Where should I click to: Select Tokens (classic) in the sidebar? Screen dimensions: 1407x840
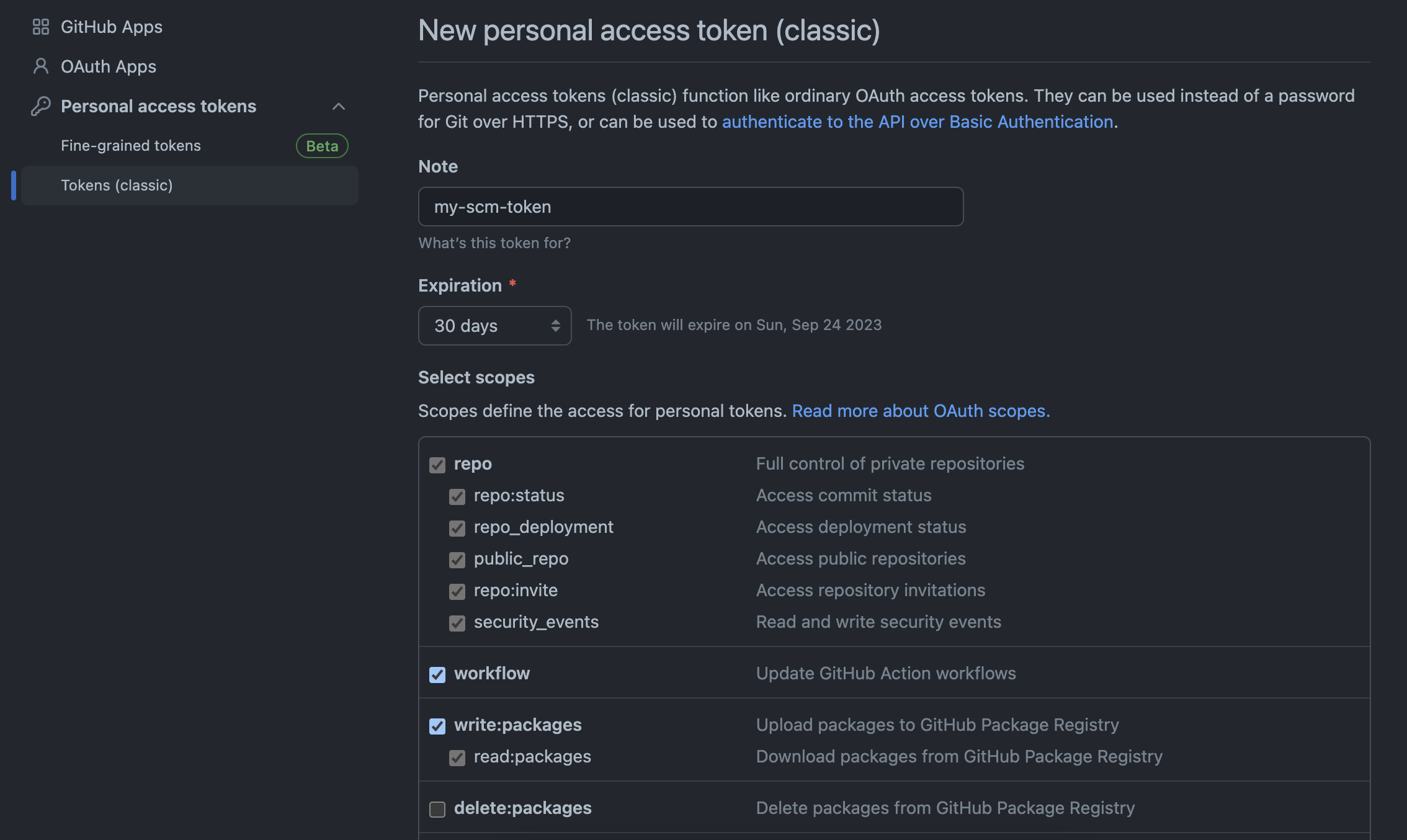117,185
